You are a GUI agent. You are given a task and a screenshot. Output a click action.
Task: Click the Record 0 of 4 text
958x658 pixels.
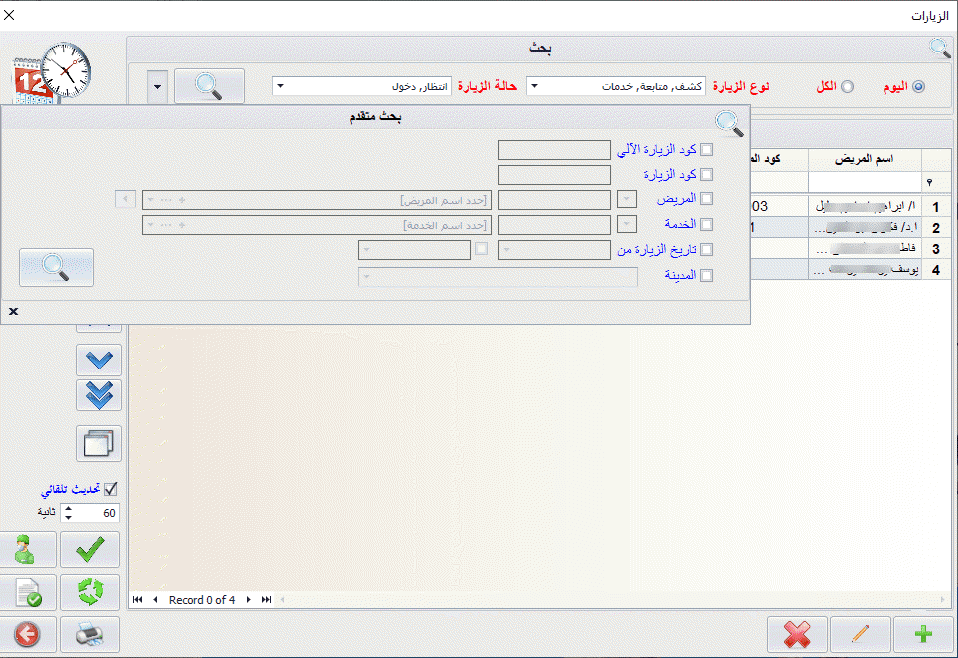pyautogui.click(x=202, y=600)
